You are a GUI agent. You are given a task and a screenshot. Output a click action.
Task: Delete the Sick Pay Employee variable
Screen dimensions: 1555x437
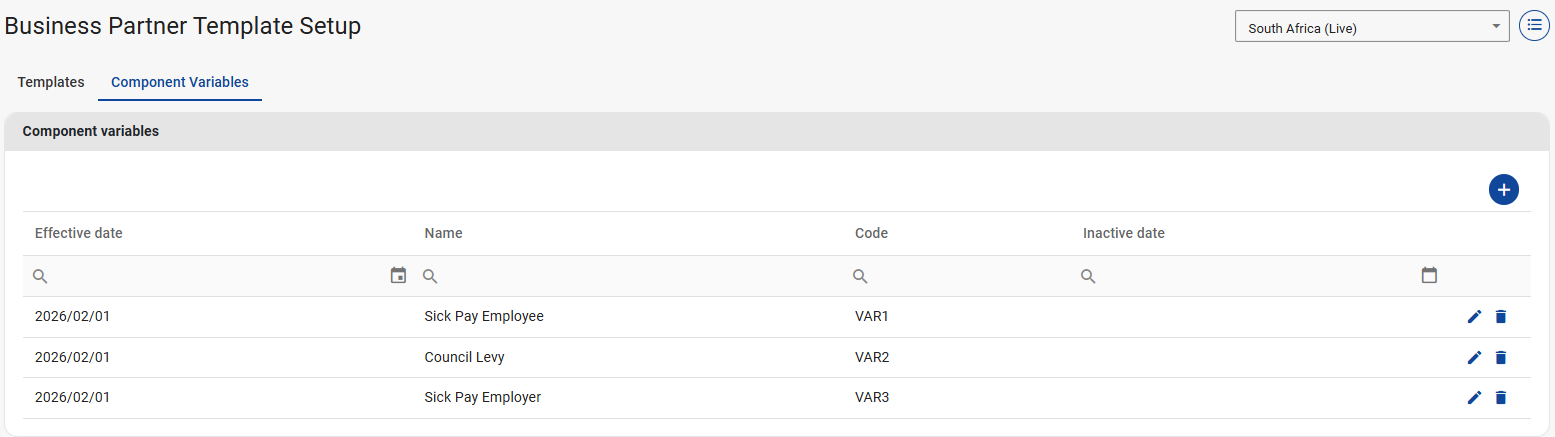pos(1500,317)
